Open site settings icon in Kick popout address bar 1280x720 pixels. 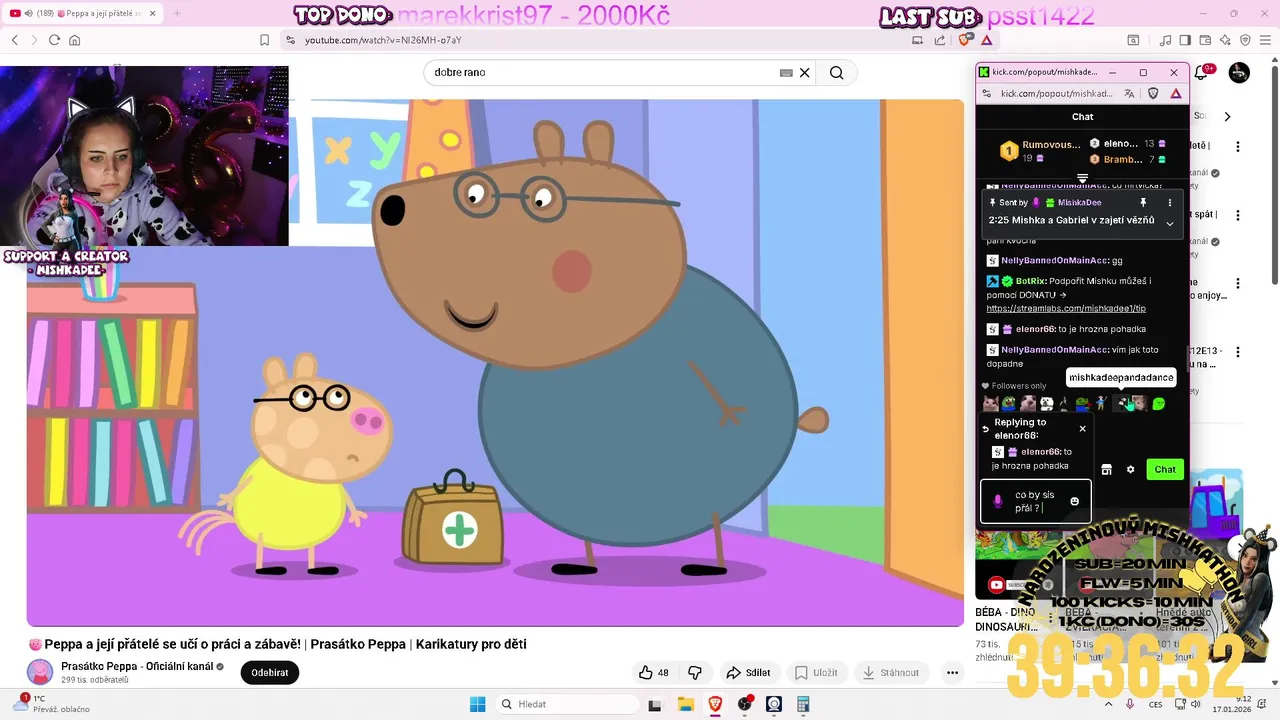click(986, 93)
